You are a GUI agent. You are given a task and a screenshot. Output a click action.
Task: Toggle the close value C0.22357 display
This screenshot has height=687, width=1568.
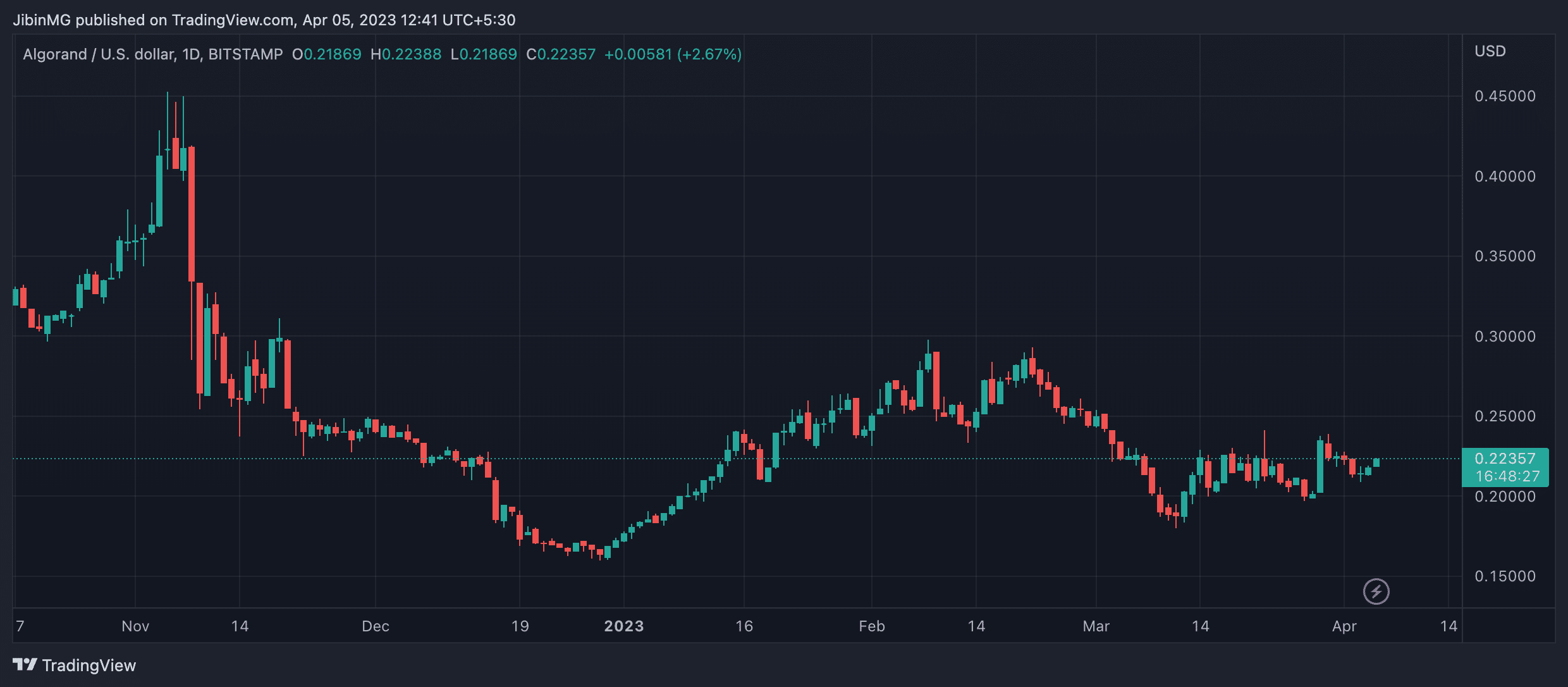(x=561, y=54)
